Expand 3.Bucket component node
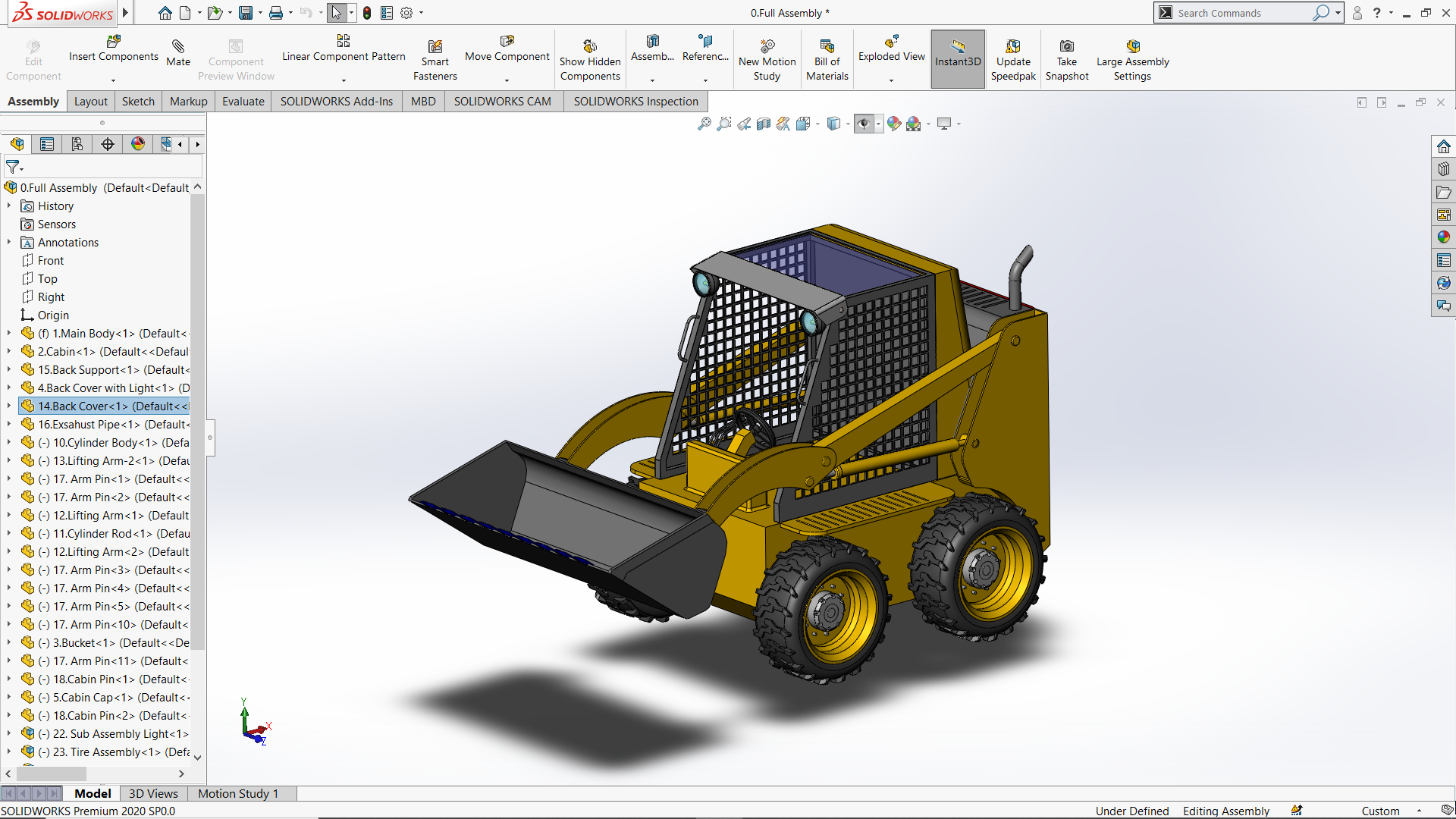 (9, 642)
